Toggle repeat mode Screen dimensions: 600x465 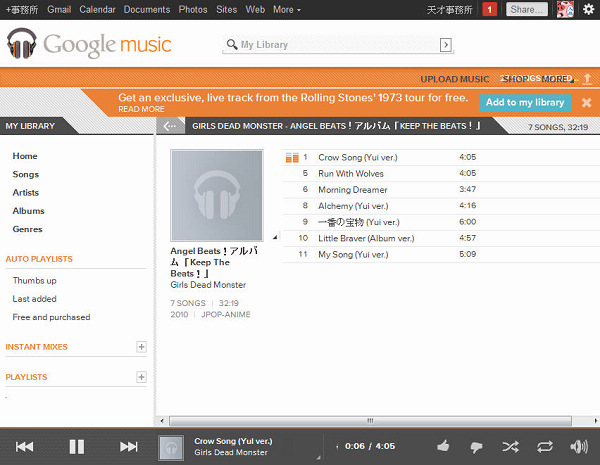click(545, 447)
